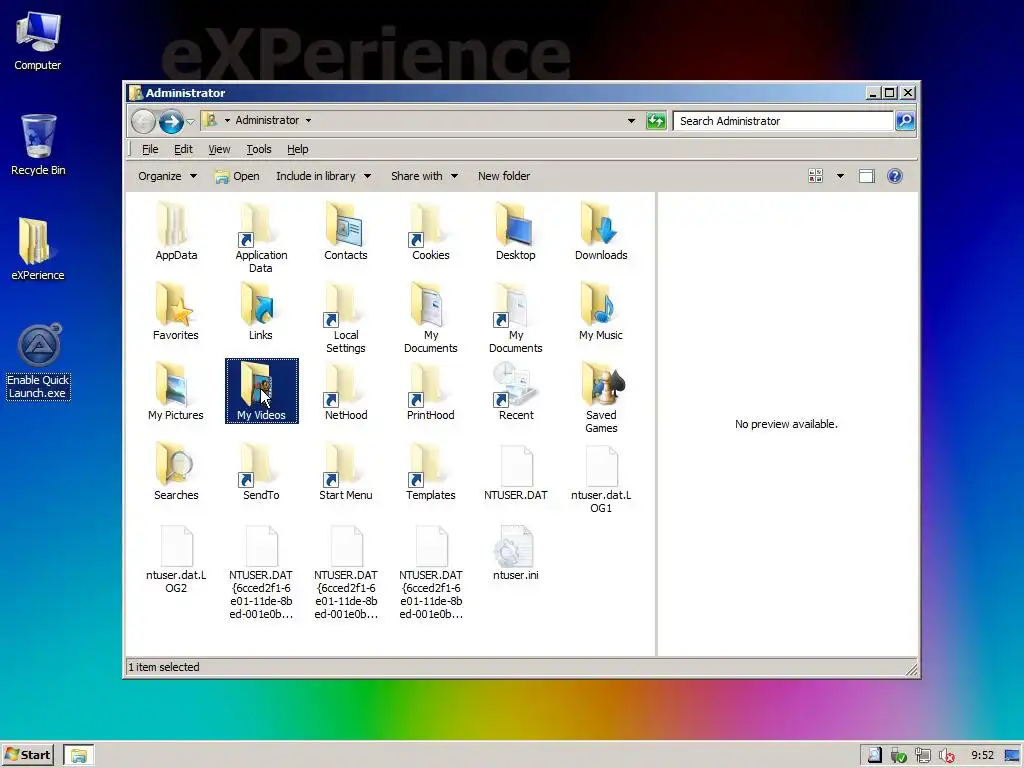Open the AppData folder
The width and height of the screenshot is (1024, 768).
176,231
